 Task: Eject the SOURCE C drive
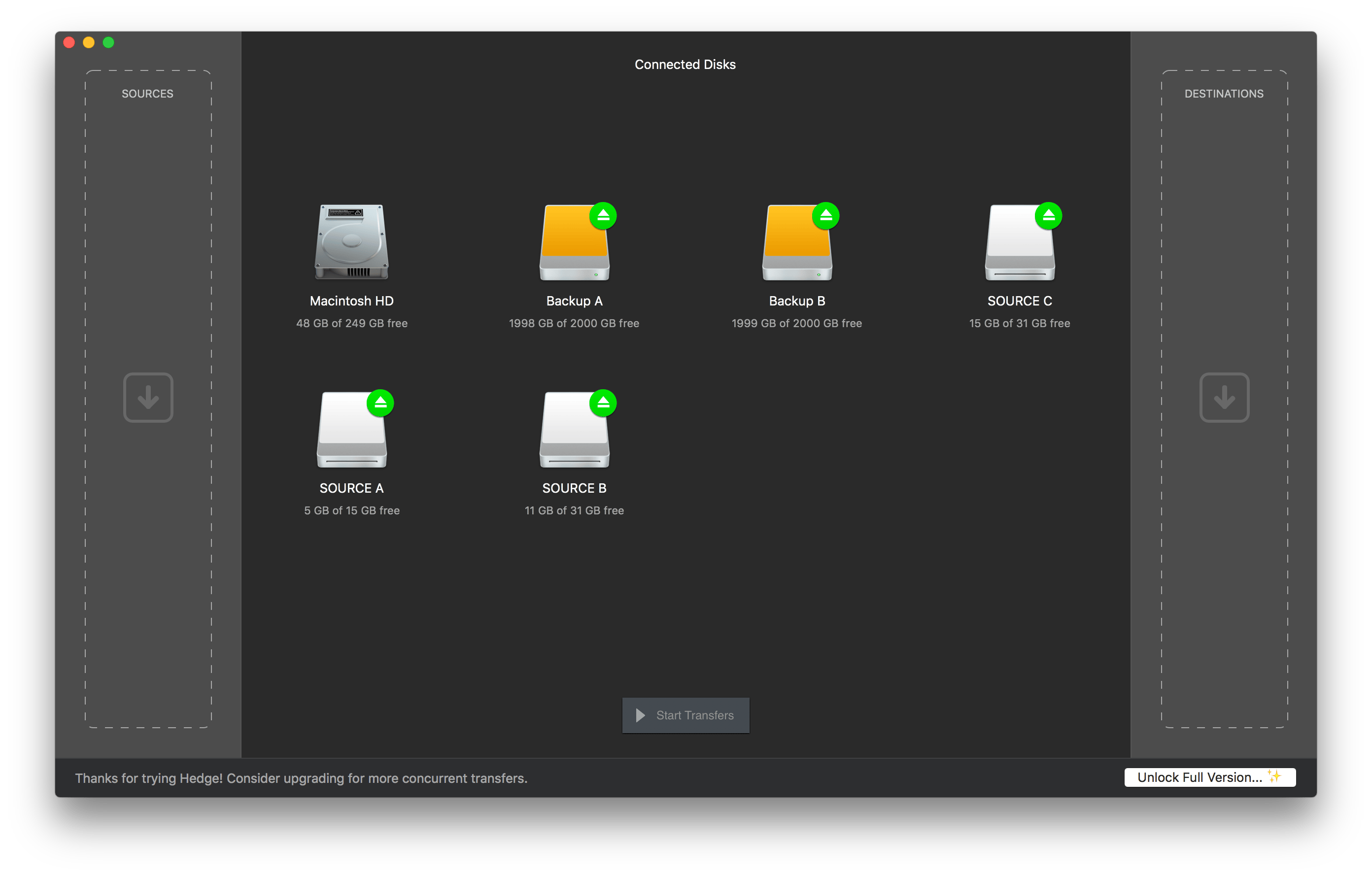[x=1049, y=216]
